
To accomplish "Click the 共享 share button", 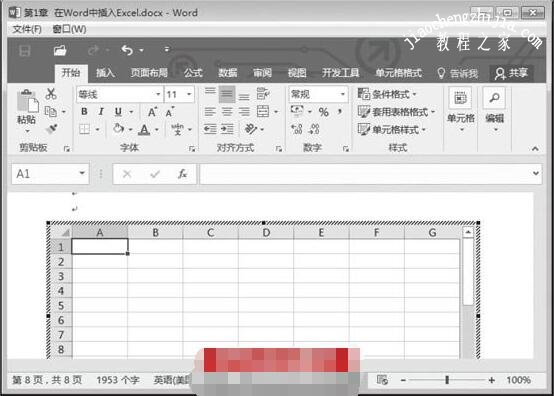I will click(511, 73).
